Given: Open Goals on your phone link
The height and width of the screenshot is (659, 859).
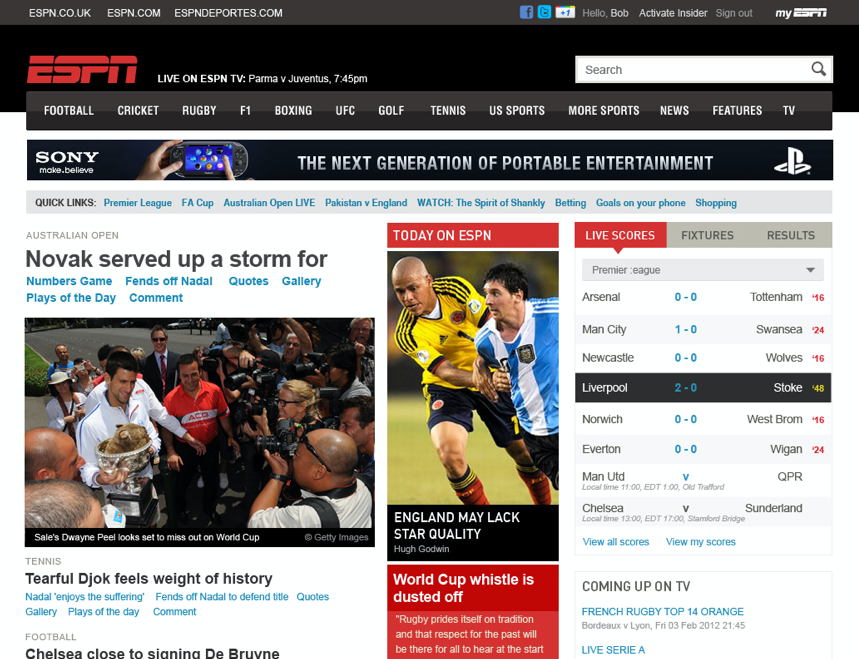Looking at the screenshot, I should [640, 203].
